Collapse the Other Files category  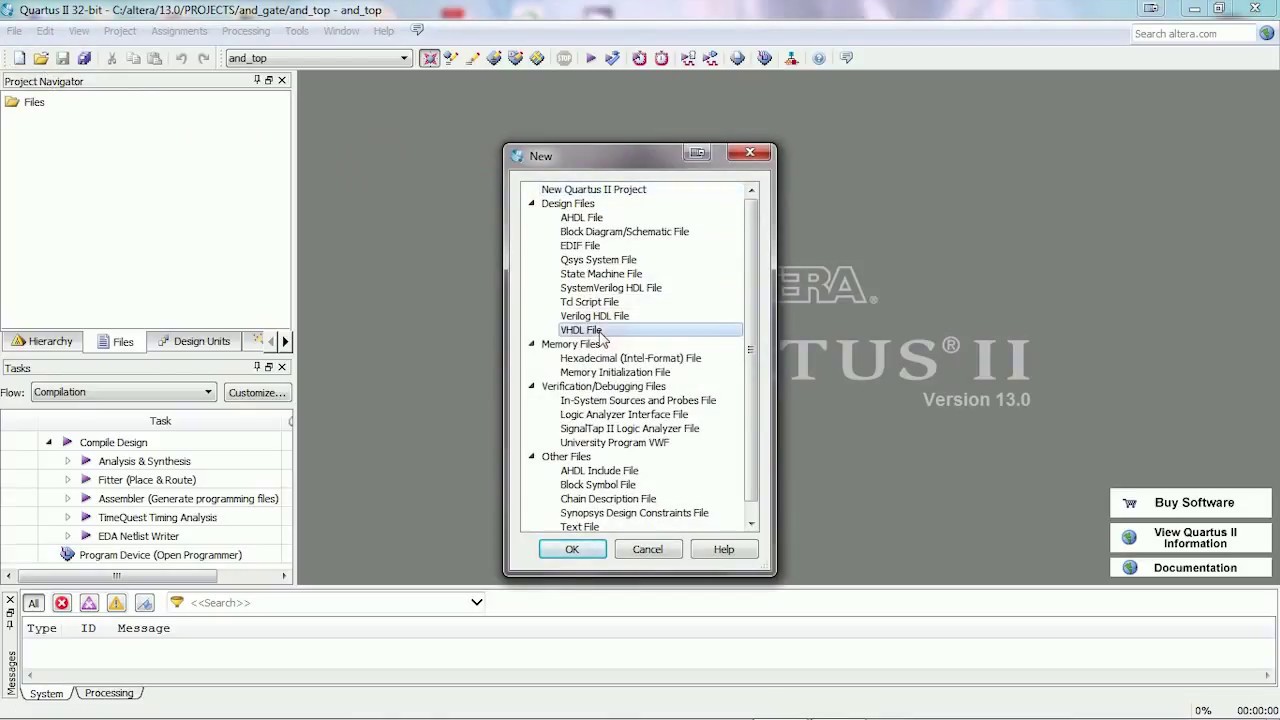532,456
